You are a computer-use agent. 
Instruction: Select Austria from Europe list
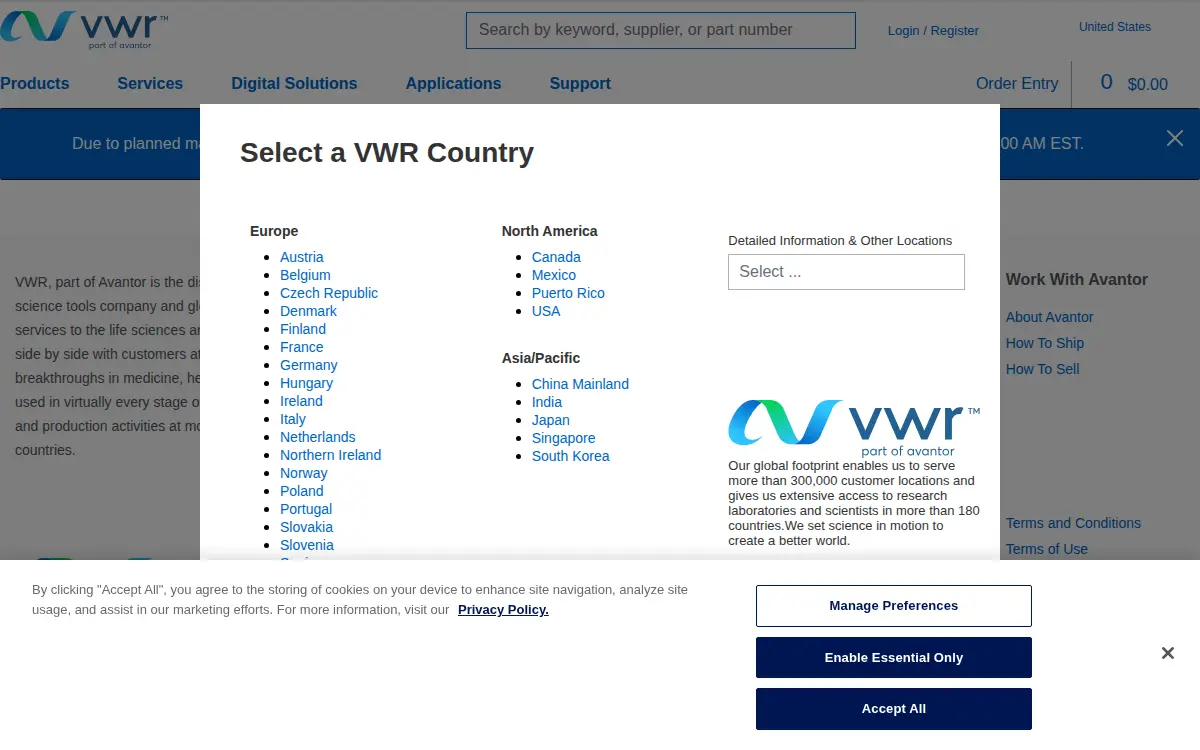pos(301,257)
